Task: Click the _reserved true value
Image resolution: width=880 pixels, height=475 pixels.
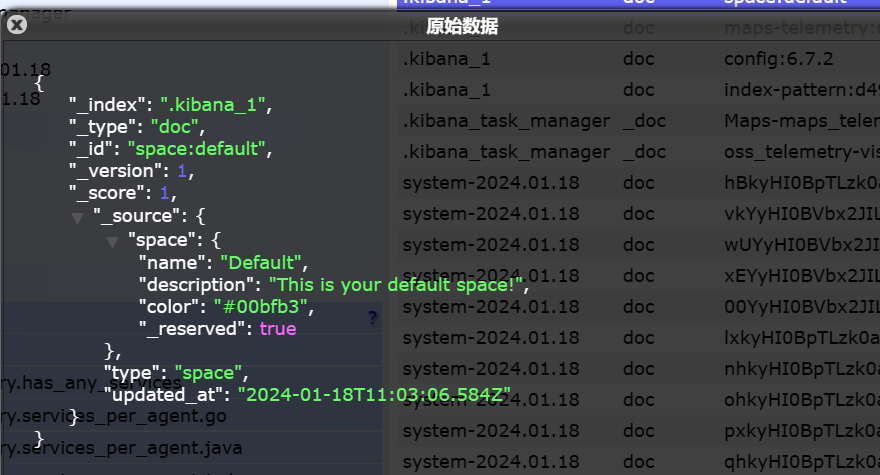Action: [278, 328]
